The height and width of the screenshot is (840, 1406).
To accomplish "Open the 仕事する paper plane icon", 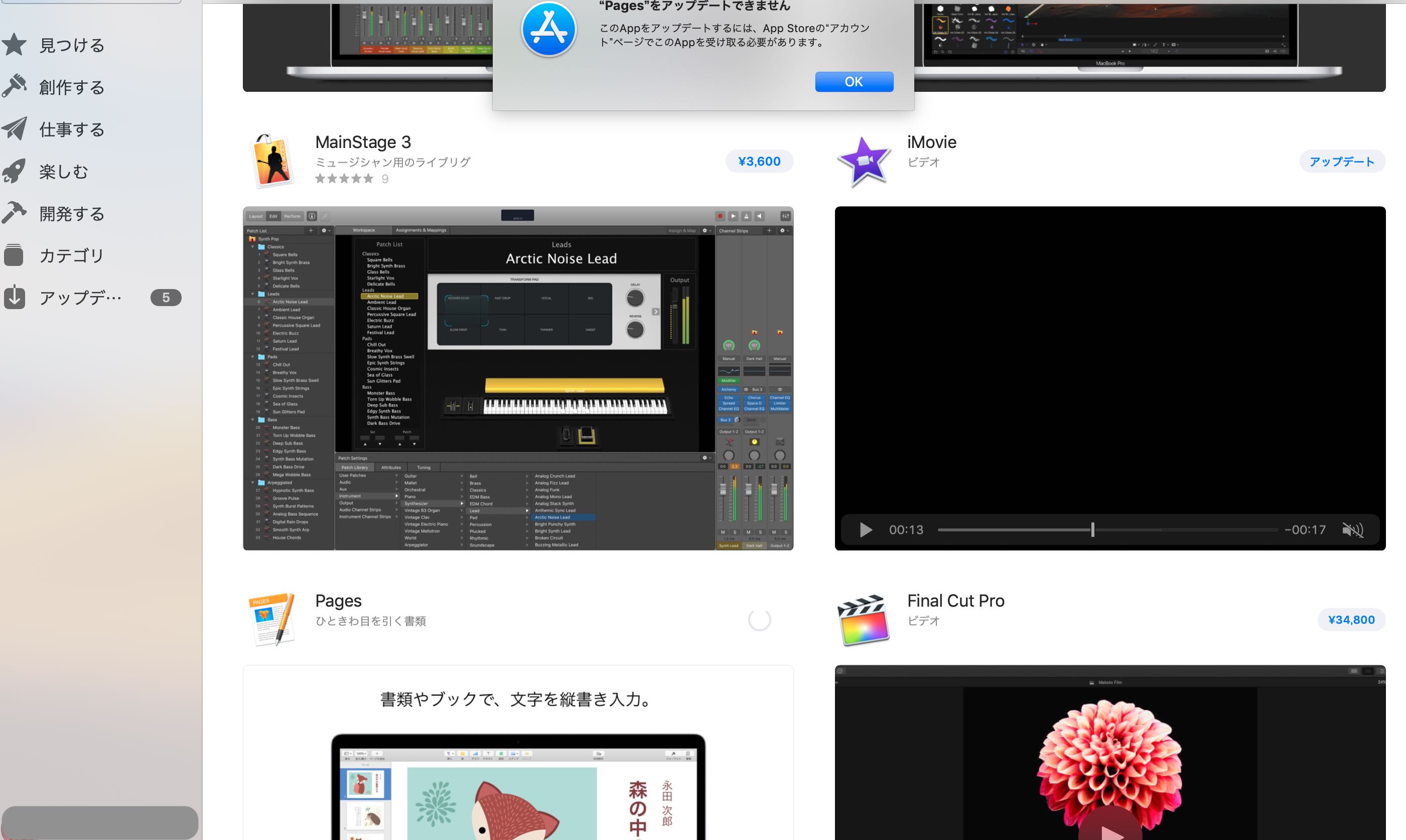I will click(14, 129).
